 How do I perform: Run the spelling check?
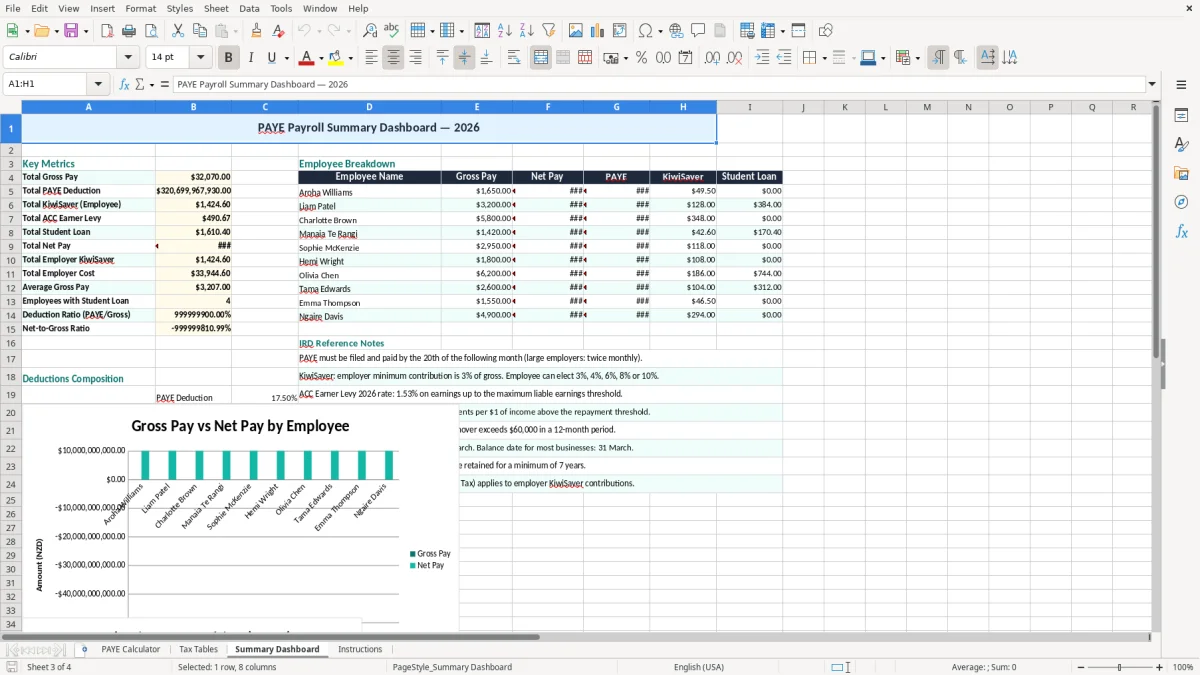coord(391,31)
